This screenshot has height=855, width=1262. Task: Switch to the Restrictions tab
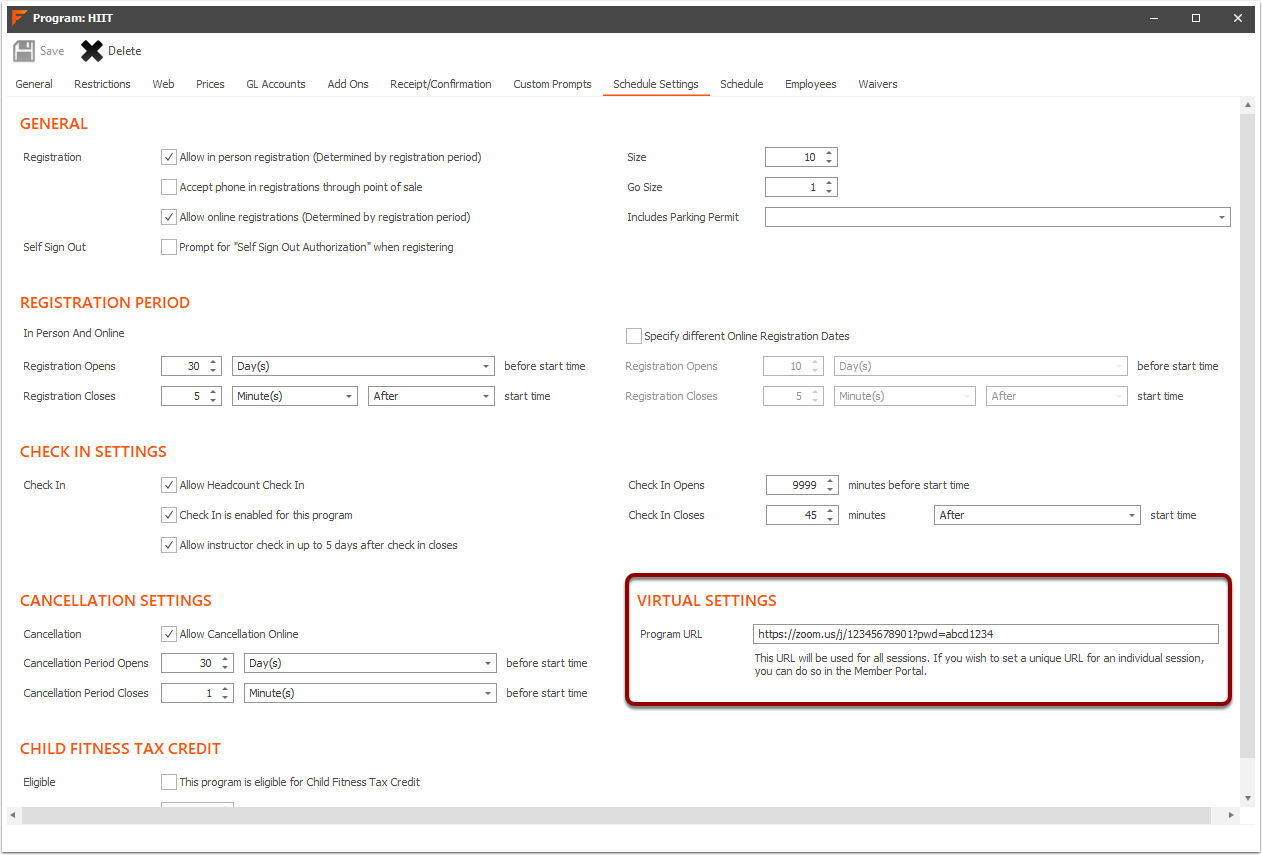coord(102,84)
